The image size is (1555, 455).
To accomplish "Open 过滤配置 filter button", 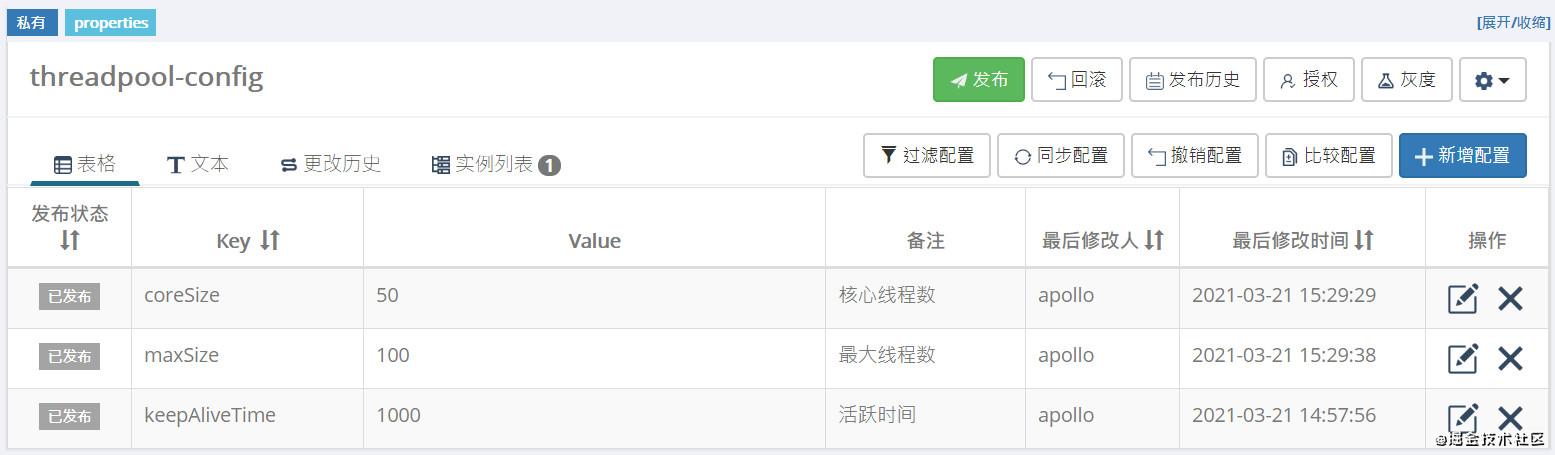I will (x=927, y=156).
